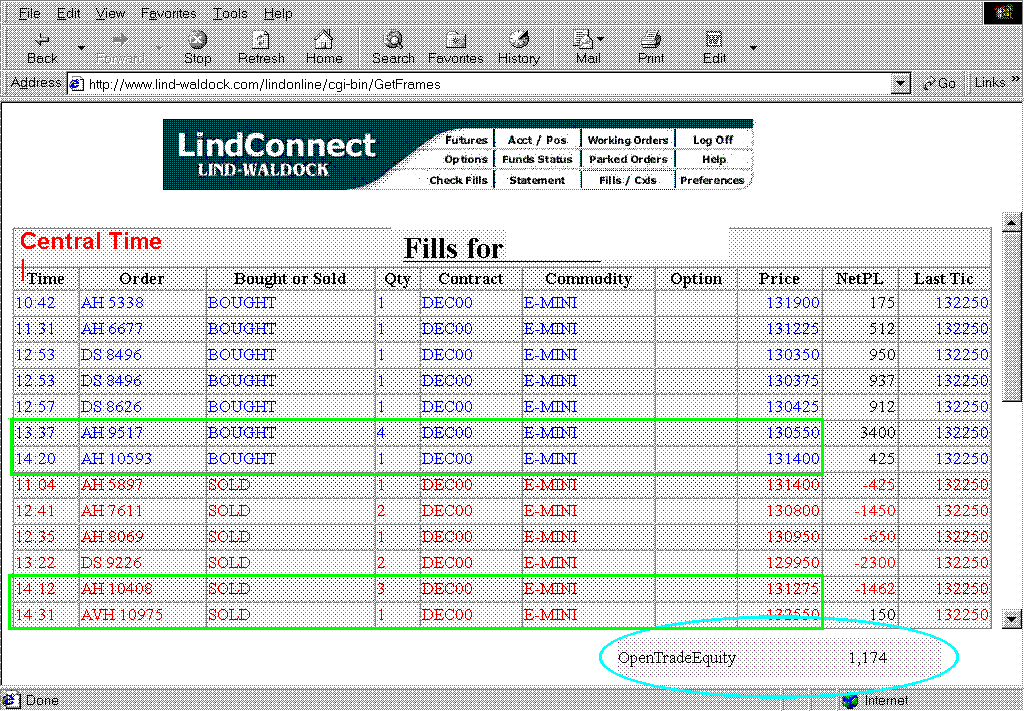Click order AH 10593 link
The image size is (1024, 711).
tap(116, 459)
